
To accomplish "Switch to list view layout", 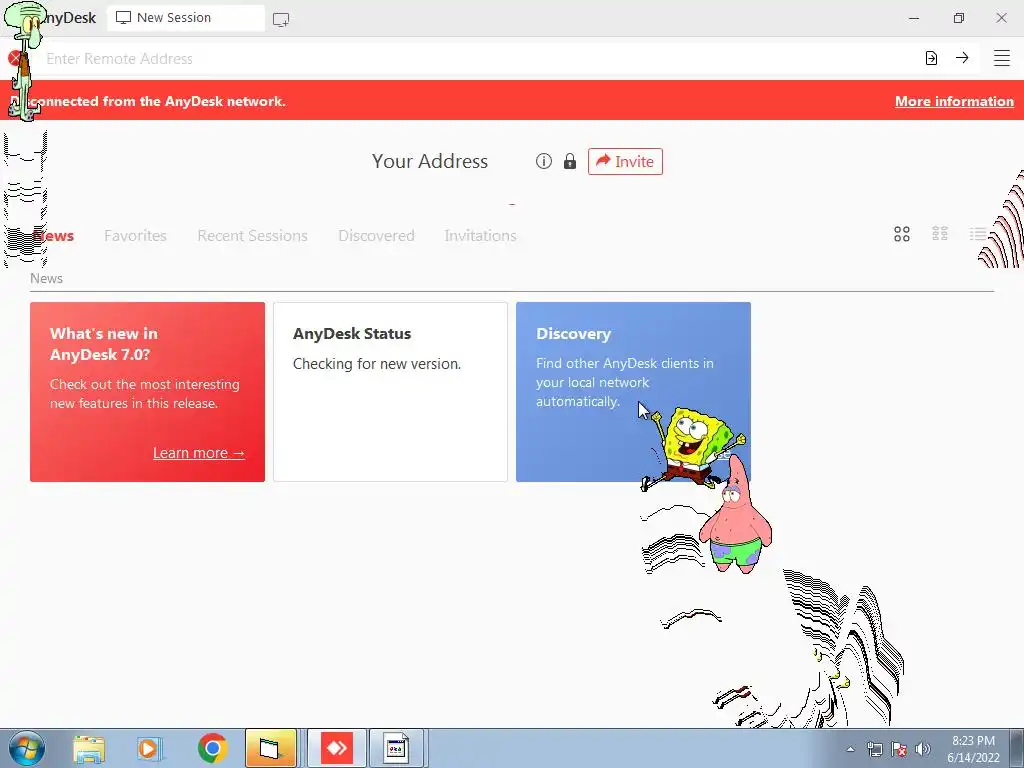I will click(978, 234).
